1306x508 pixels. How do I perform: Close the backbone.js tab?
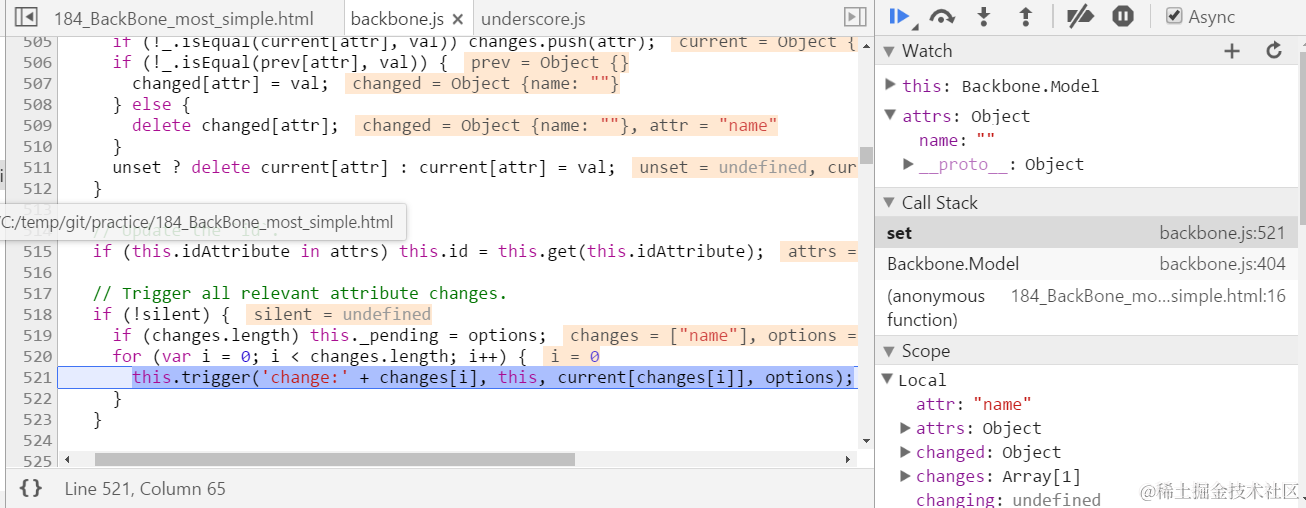(x=458, y=19)
